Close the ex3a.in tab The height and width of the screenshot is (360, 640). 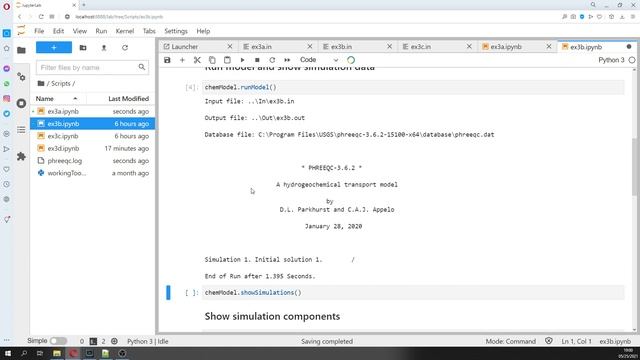point(310,47)
